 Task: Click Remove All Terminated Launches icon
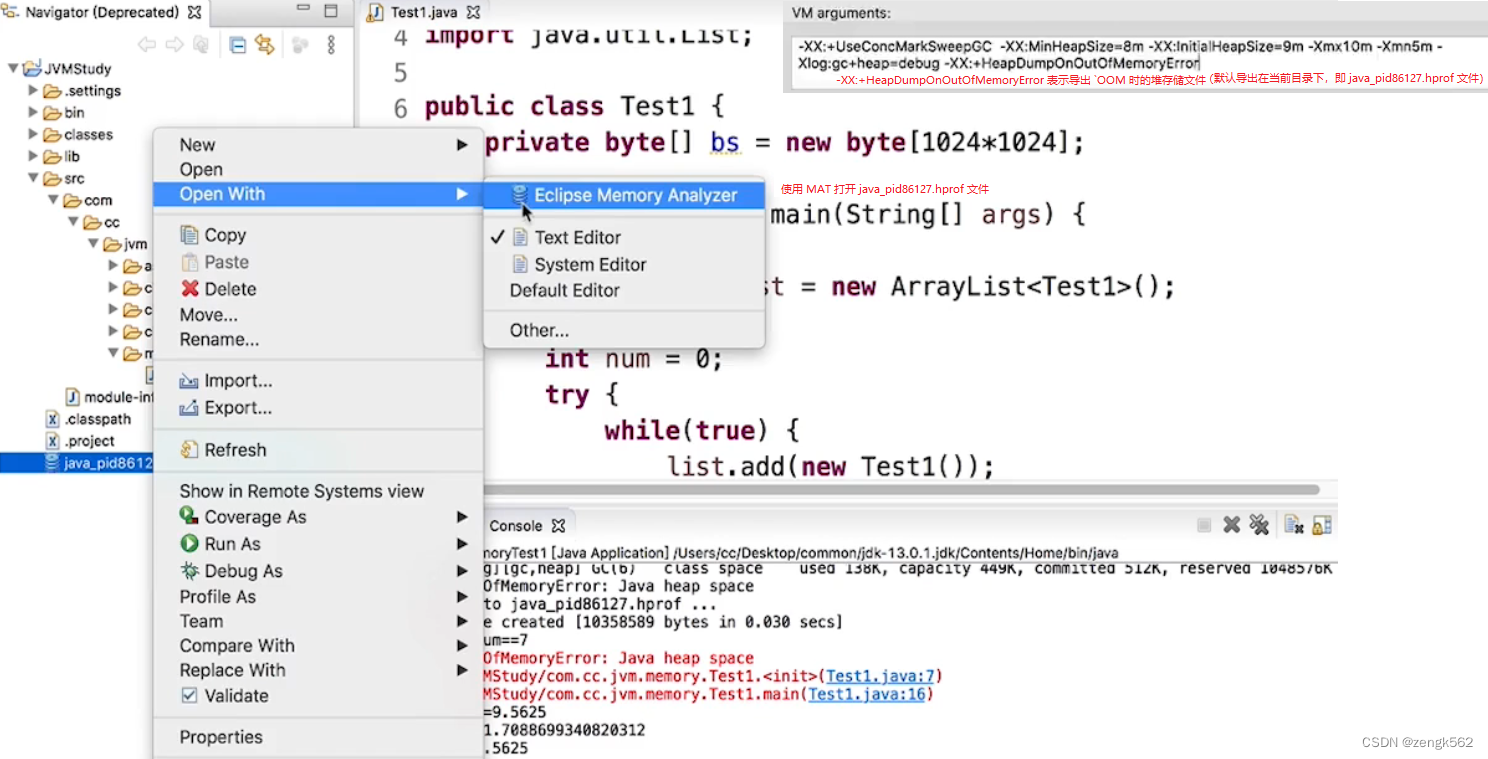tap(1259, 525)
